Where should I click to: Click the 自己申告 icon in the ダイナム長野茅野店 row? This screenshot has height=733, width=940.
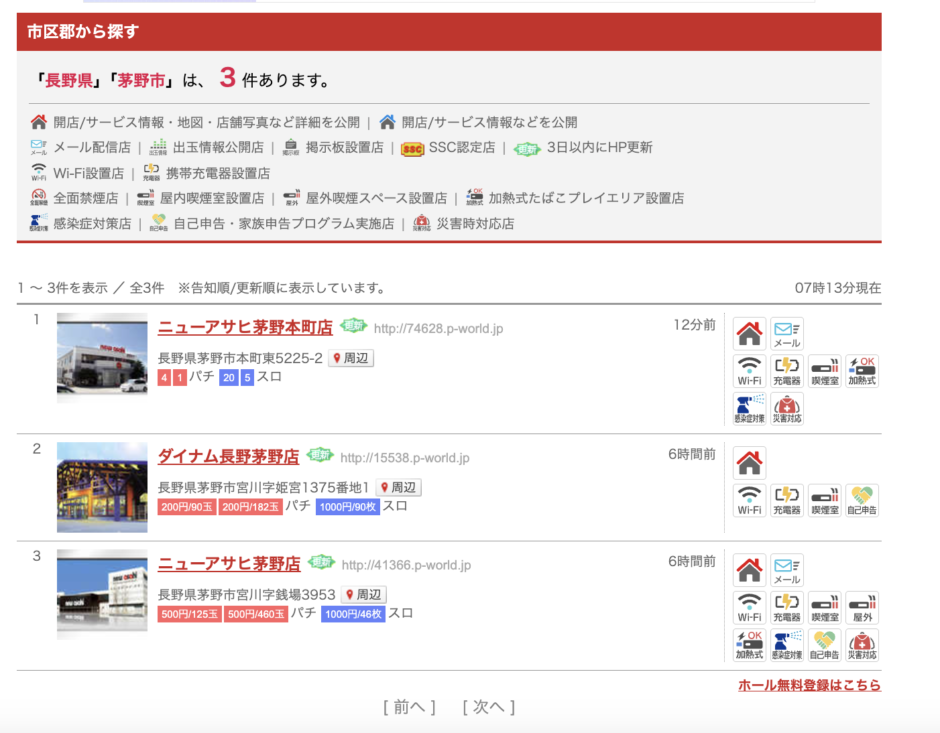pos(861,499)
